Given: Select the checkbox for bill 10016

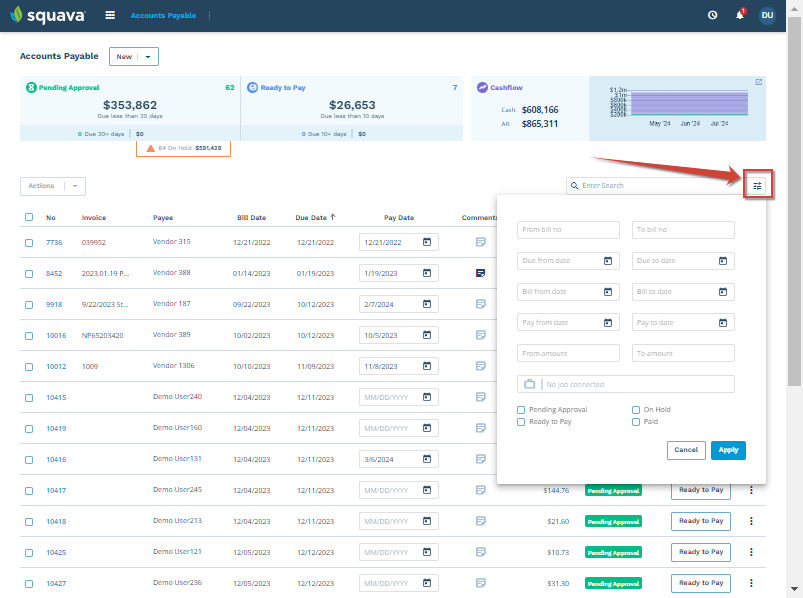Looking at the screenshot, I should click(x=29, y=336).
